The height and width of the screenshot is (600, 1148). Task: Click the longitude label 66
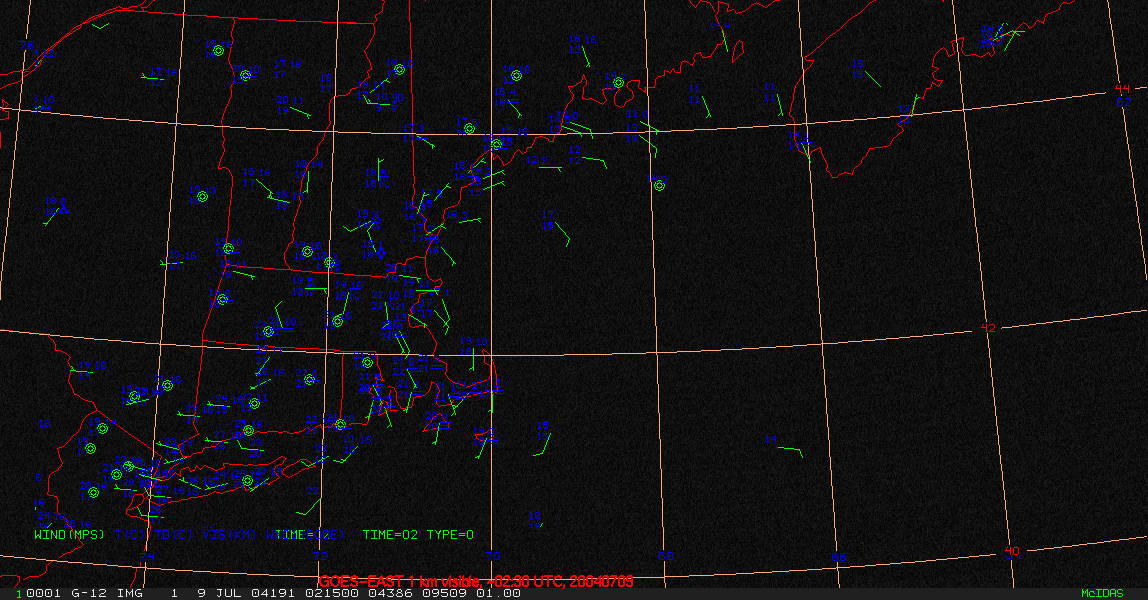pyautogui.click(x=838, y=557)
